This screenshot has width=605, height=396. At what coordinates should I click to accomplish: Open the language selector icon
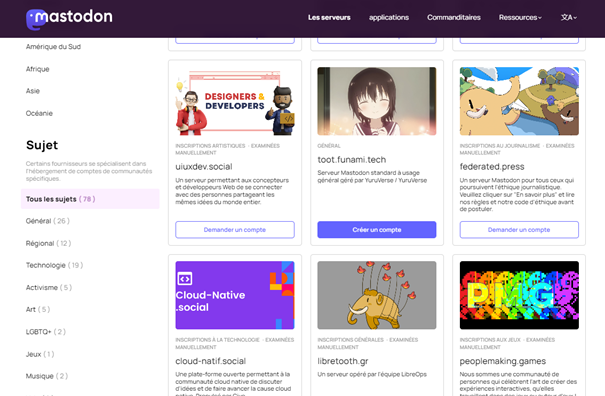569,17
